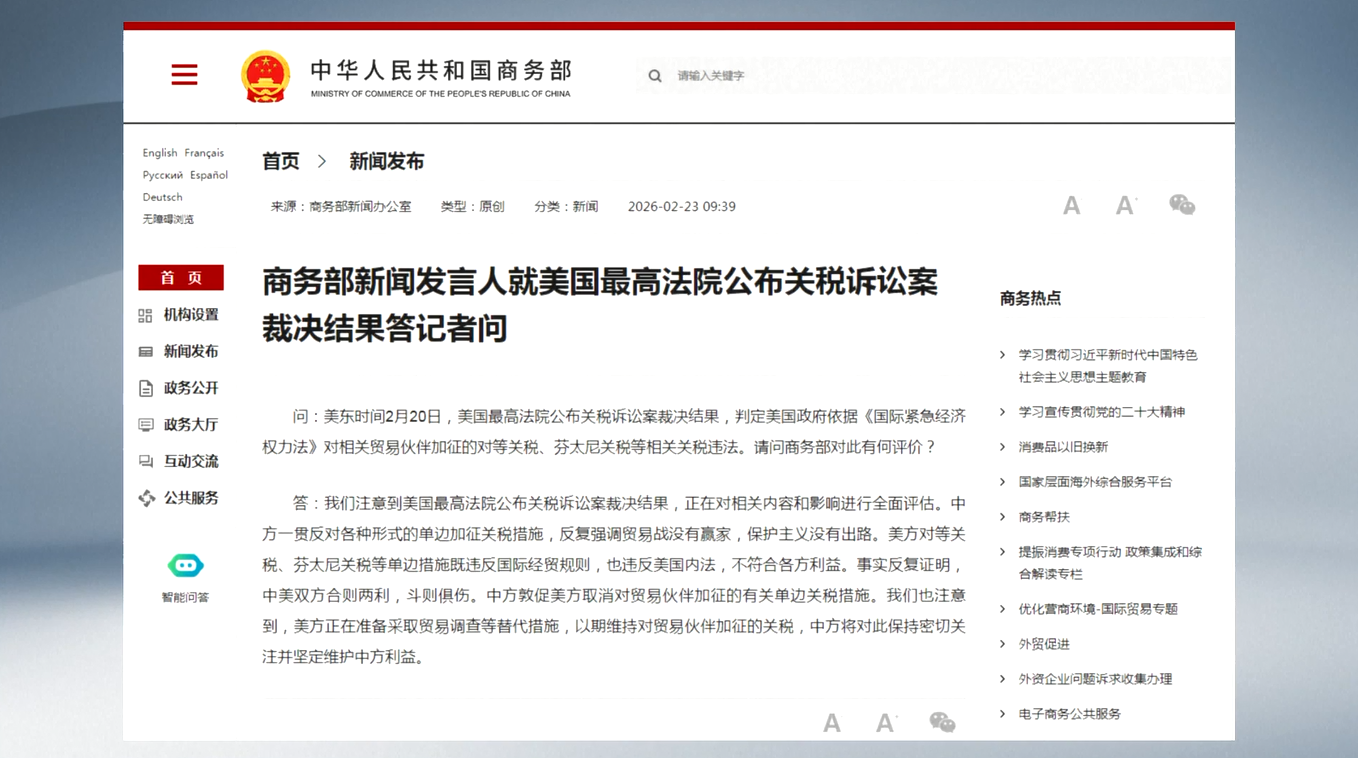Click the bottom increase font size icon
Screen dimensions: 1358x758
click(886, 723)
